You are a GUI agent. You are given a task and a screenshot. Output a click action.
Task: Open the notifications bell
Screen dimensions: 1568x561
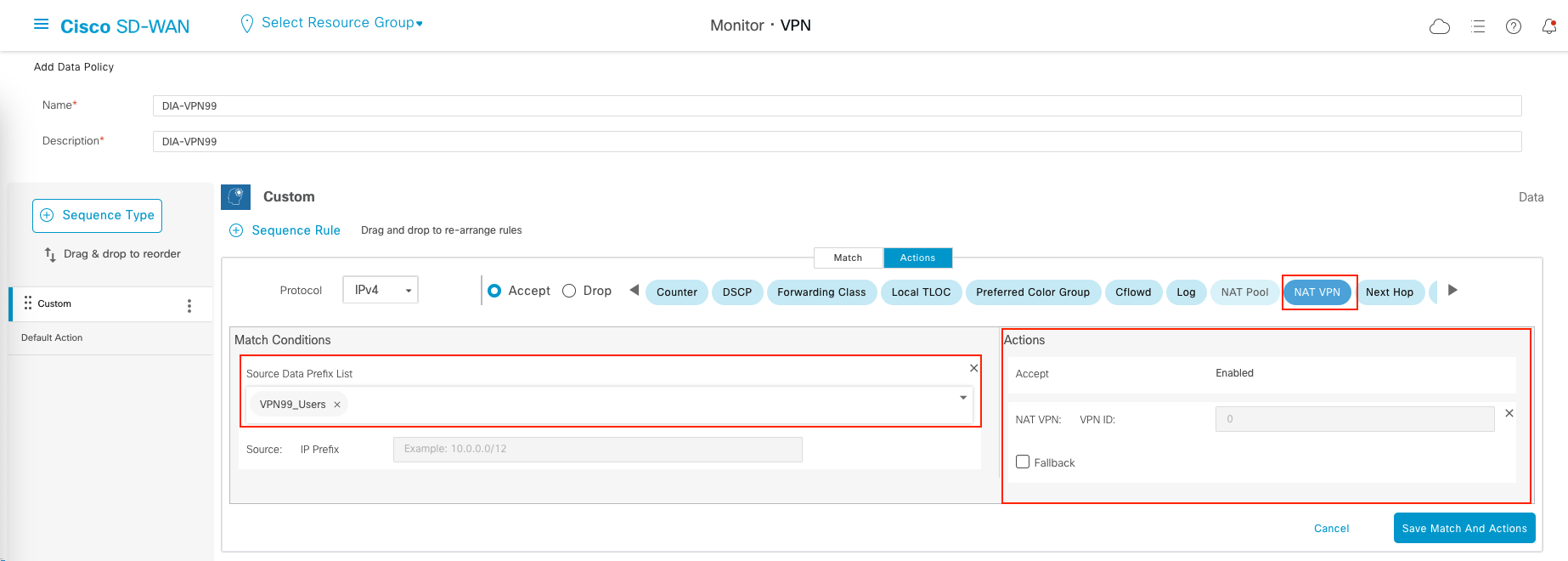[1549, 26]
